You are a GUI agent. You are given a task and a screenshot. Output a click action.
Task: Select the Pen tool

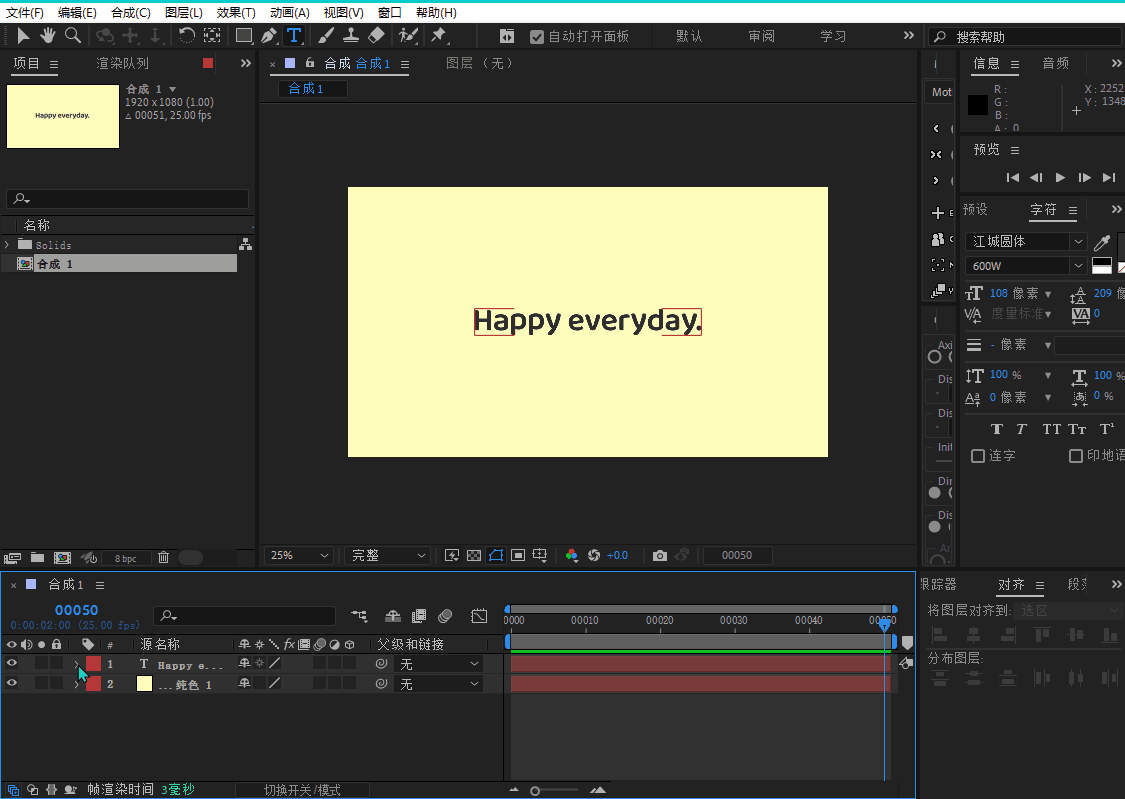(x=268, y=36)
